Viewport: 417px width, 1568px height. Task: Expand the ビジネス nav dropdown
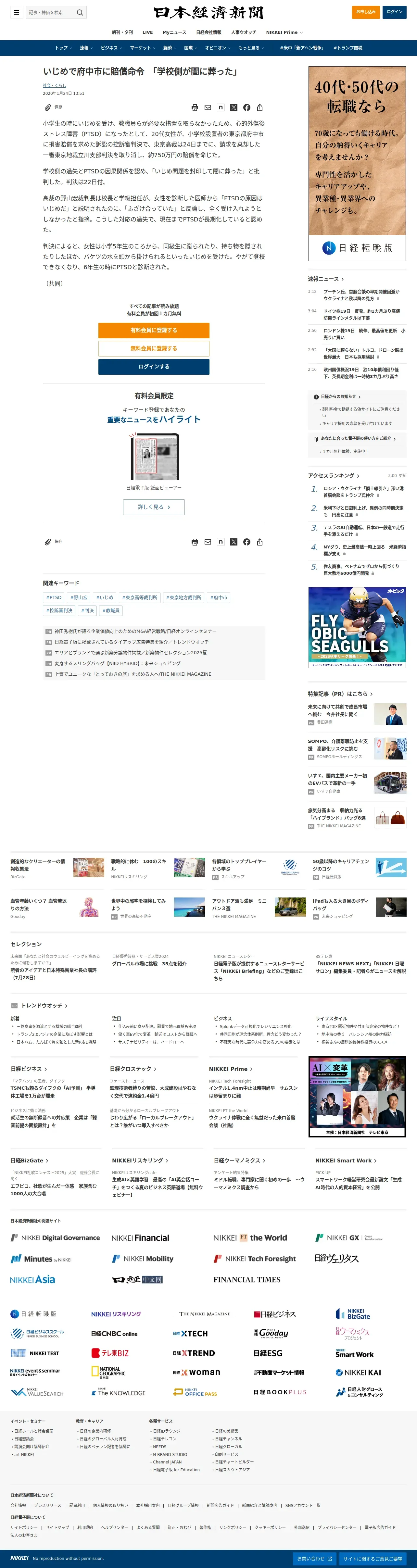(x=111, y=48)
